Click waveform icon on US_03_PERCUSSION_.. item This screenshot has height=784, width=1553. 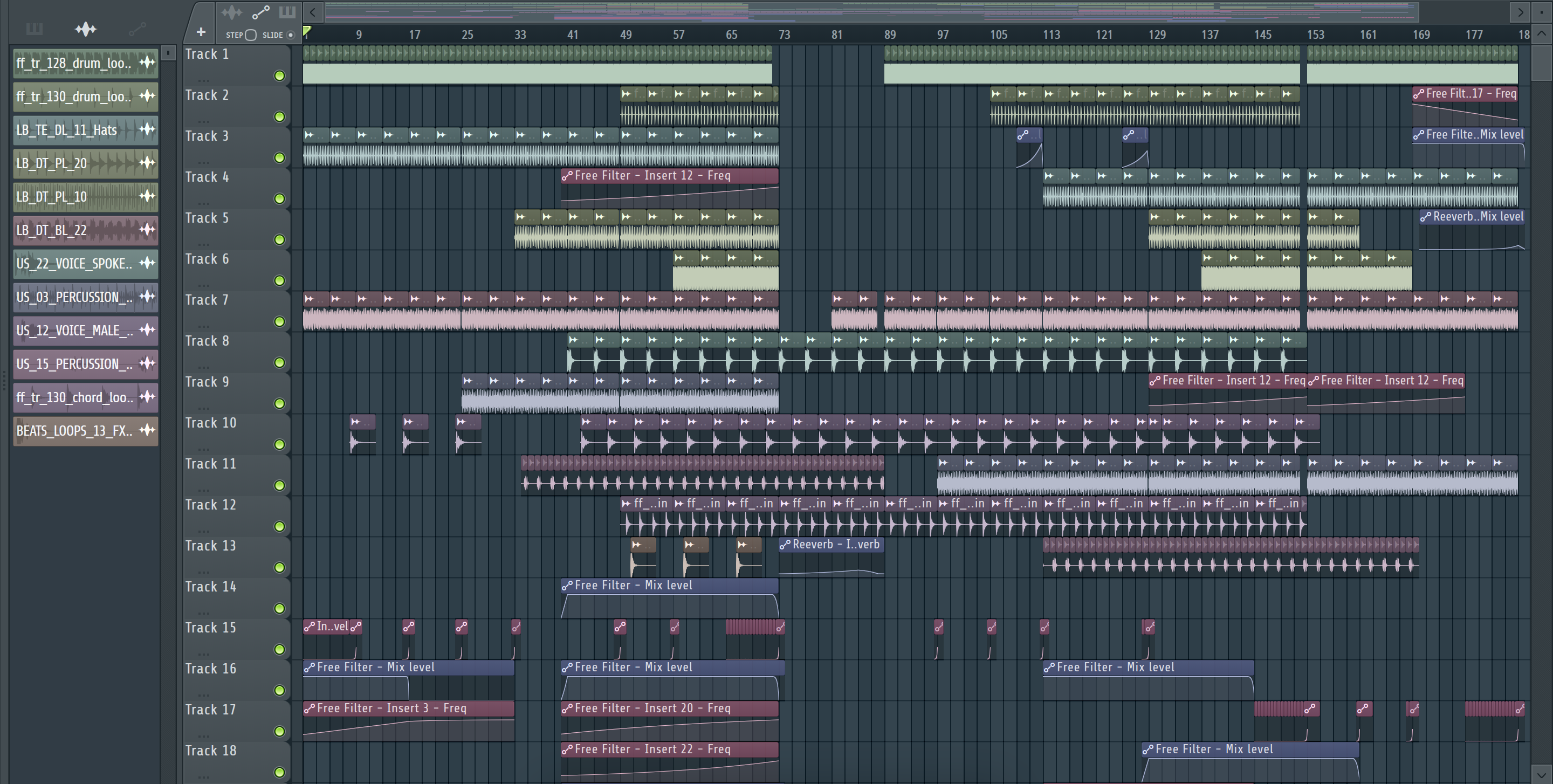coord(147,297)
